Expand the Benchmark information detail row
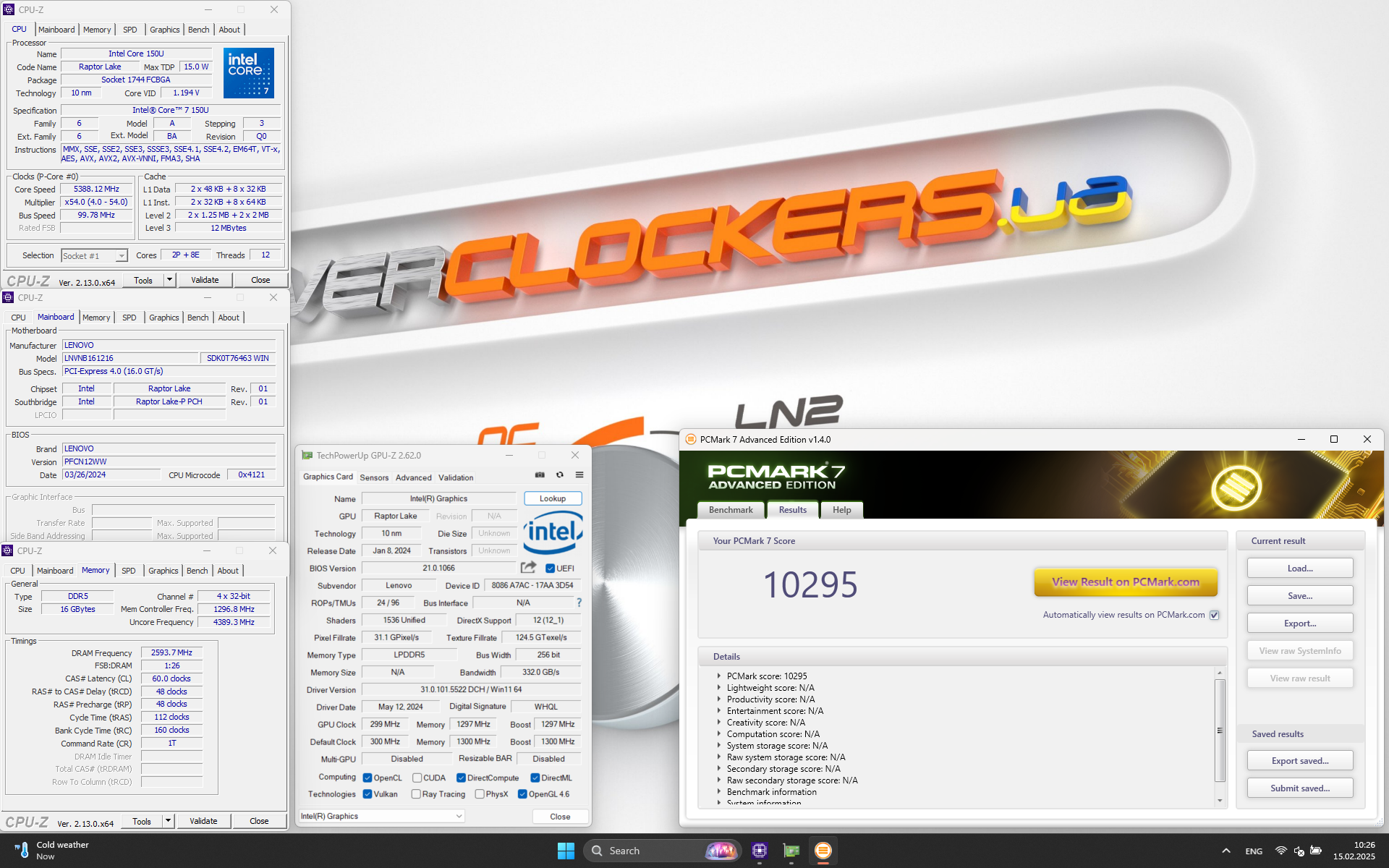Screen dimensions: 1389x868 (x=719, y=792)
